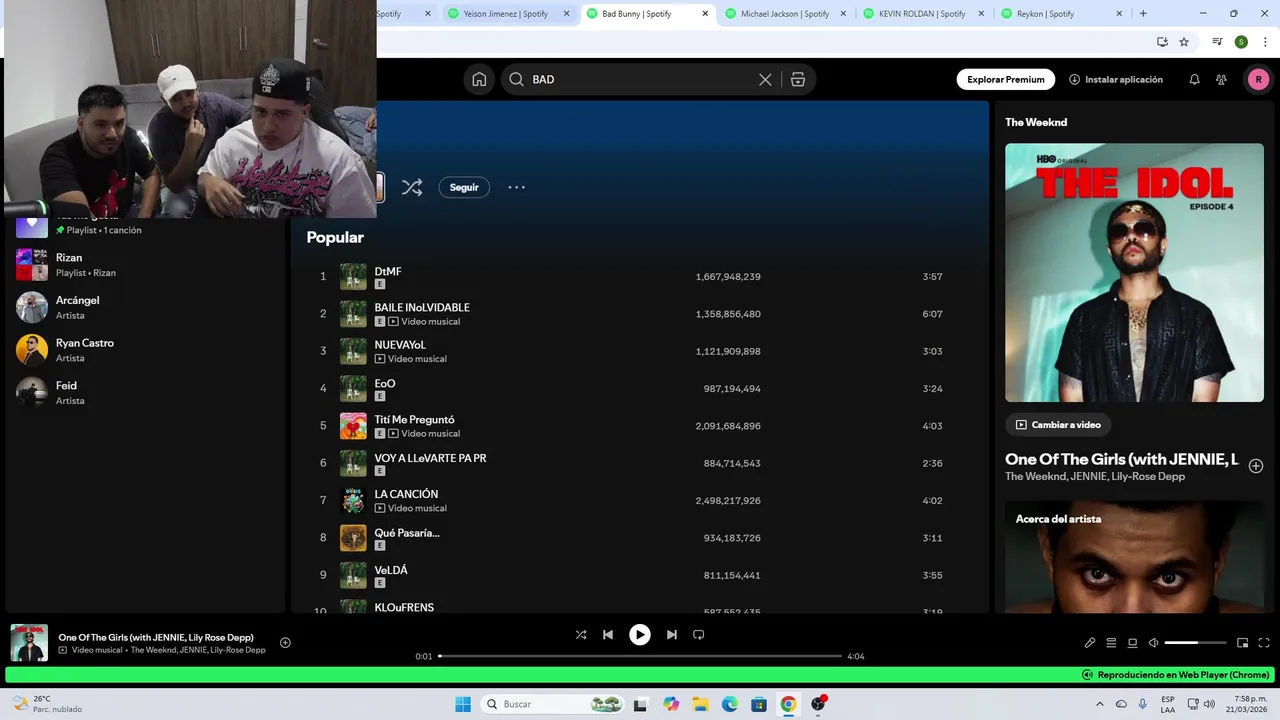This screenshot has width=1280, height=720.
Task: Go to Spotify home via house icon
Action: (479, 79)
